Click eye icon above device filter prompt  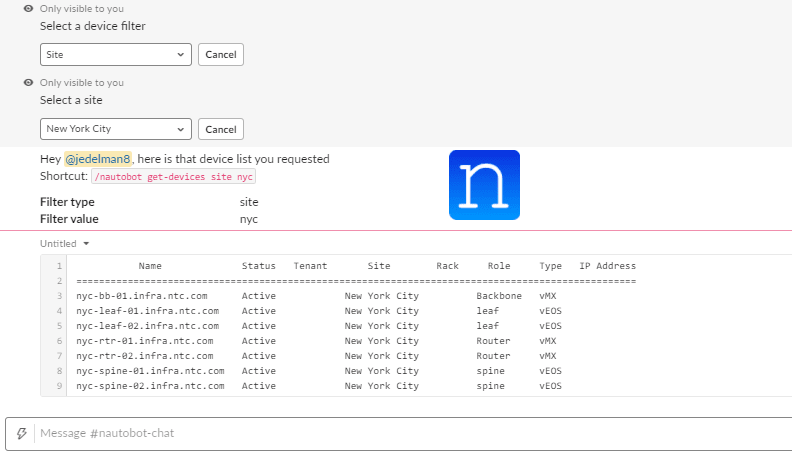29,9
